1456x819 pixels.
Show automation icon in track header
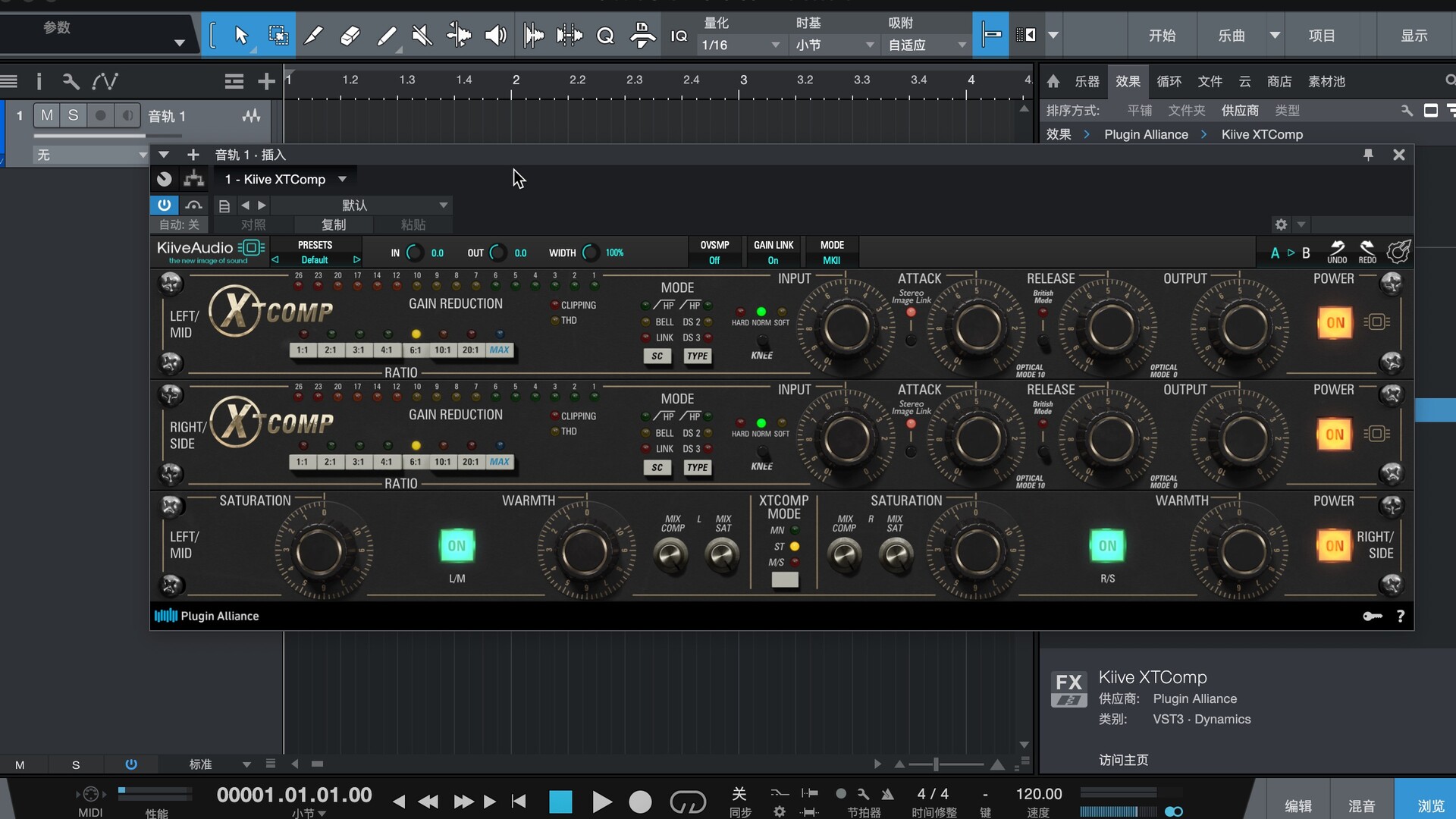(105, 81)
